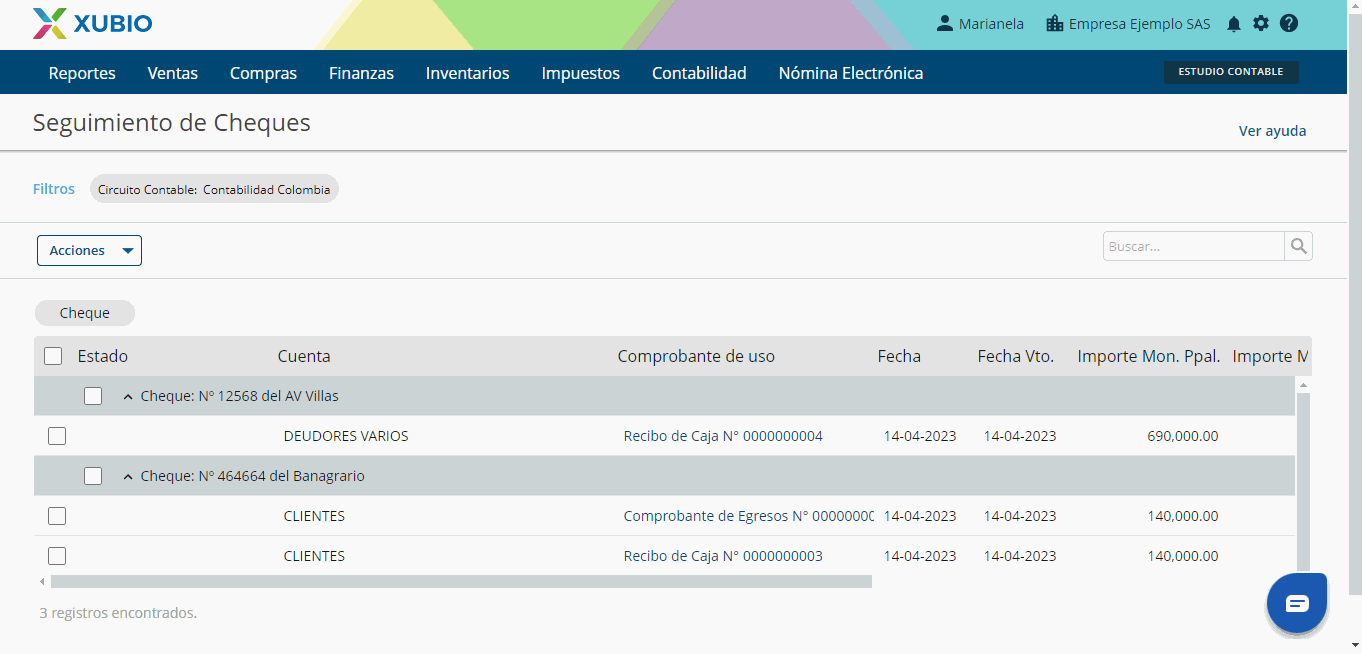This screenshot has height=654, width=1362.
Task: Sort by the Comprobante de uso column header
Action: [x=696, y=356]
